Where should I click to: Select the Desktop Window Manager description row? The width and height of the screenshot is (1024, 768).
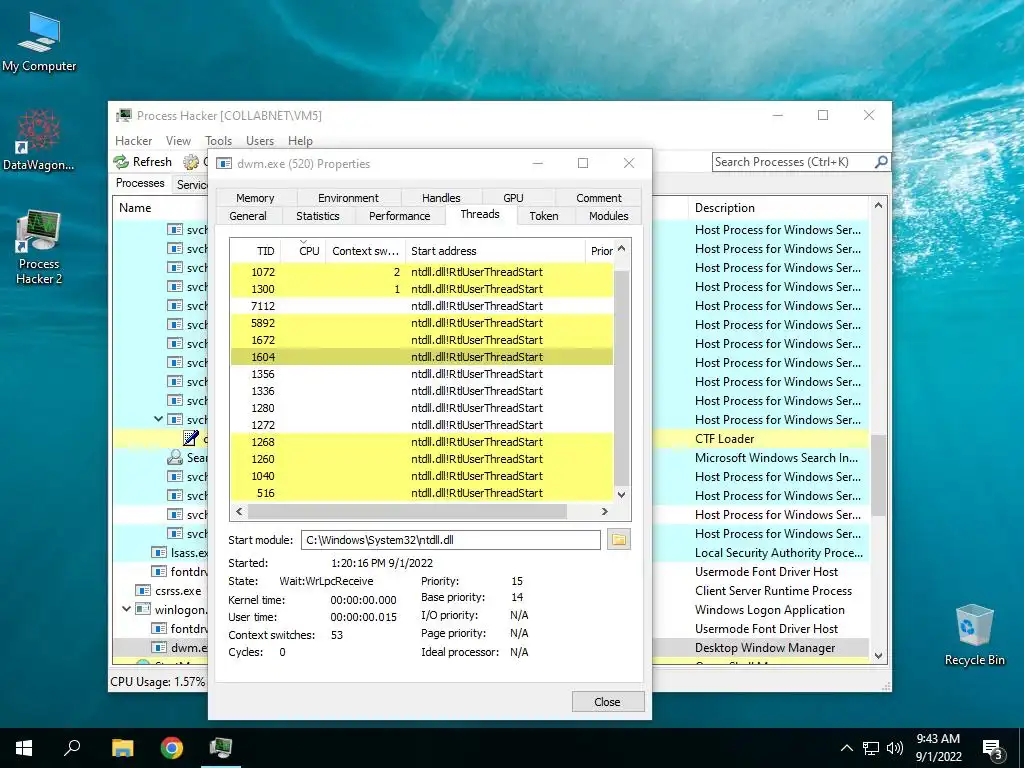[x=765, y=648]
